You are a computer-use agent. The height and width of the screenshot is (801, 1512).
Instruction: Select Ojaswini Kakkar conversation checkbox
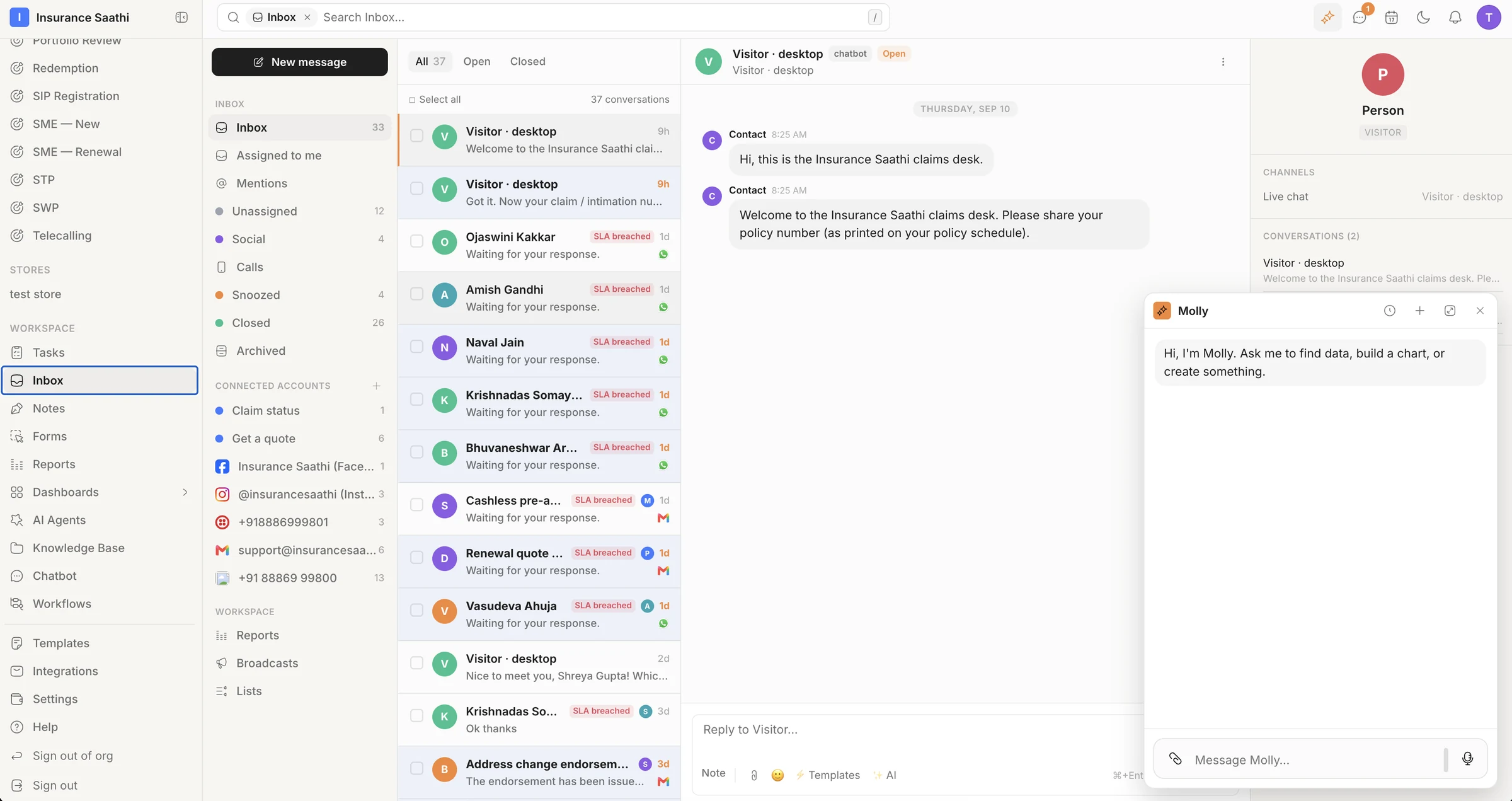click(416, 241)
